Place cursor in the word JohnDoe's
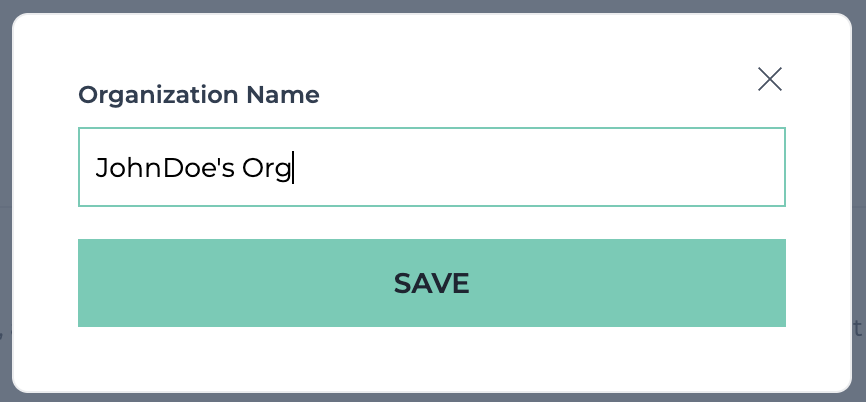Viewport: 866px width, 402px height. [165, 168]
